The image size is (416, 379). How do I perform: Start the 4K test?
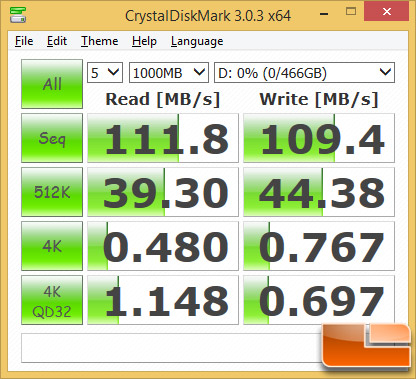[52, 246]
